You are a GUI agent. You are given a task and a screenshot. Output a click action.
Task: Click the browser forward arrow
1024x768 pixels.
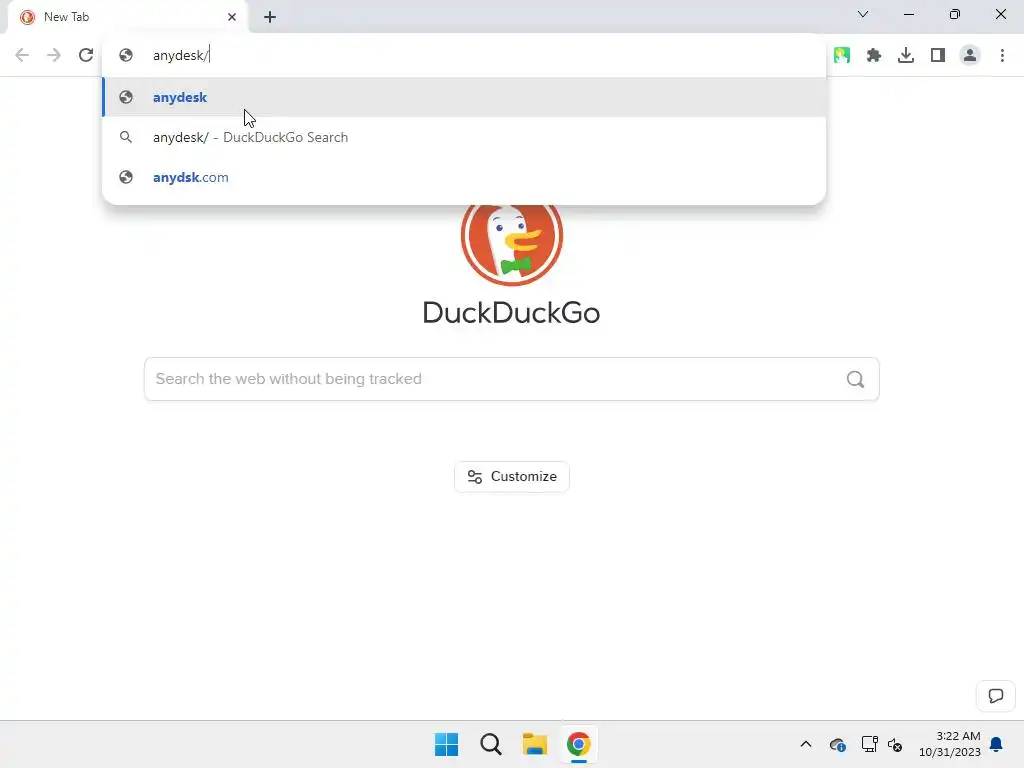[x=54, y=55]
